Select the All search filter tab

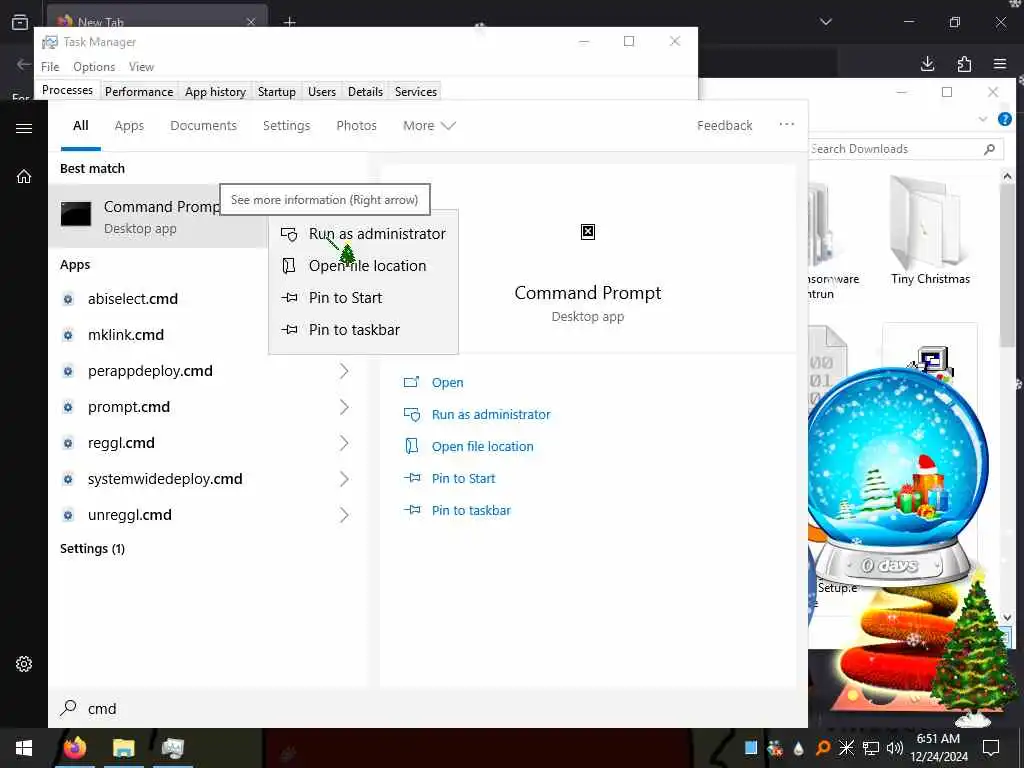click(80, 125)
